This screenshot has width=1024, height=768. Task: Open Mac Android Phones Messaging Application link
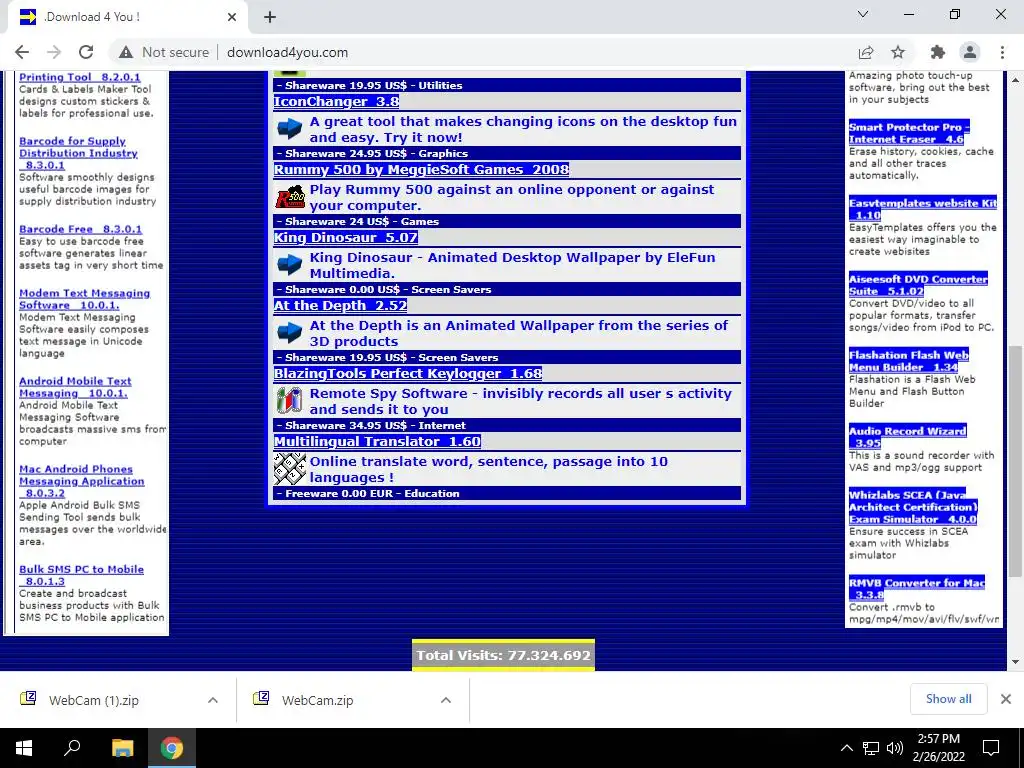coord(82,481)
